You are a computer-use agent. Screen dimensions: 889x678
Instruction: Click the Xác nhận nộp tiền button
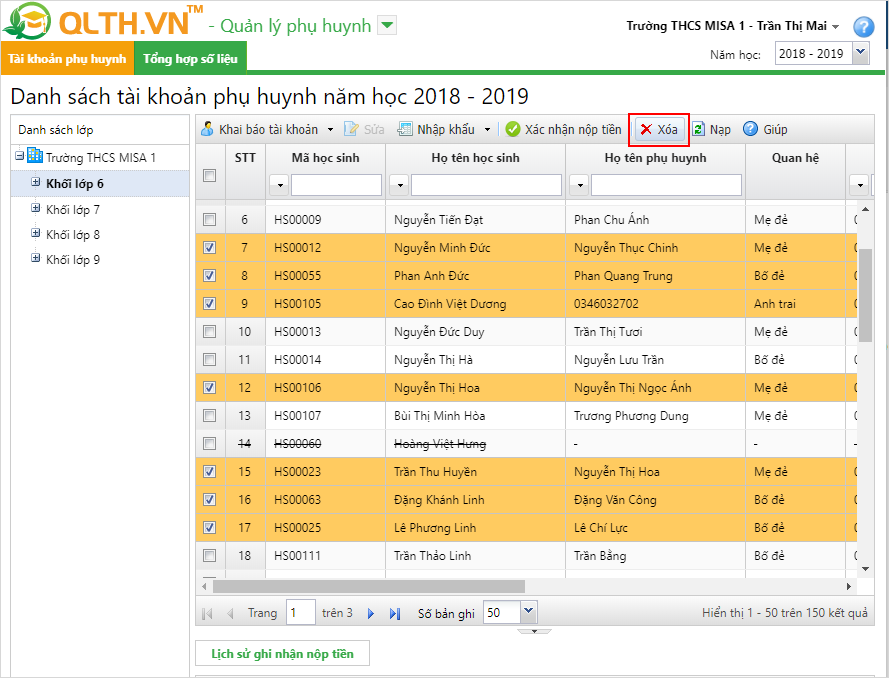563,130
